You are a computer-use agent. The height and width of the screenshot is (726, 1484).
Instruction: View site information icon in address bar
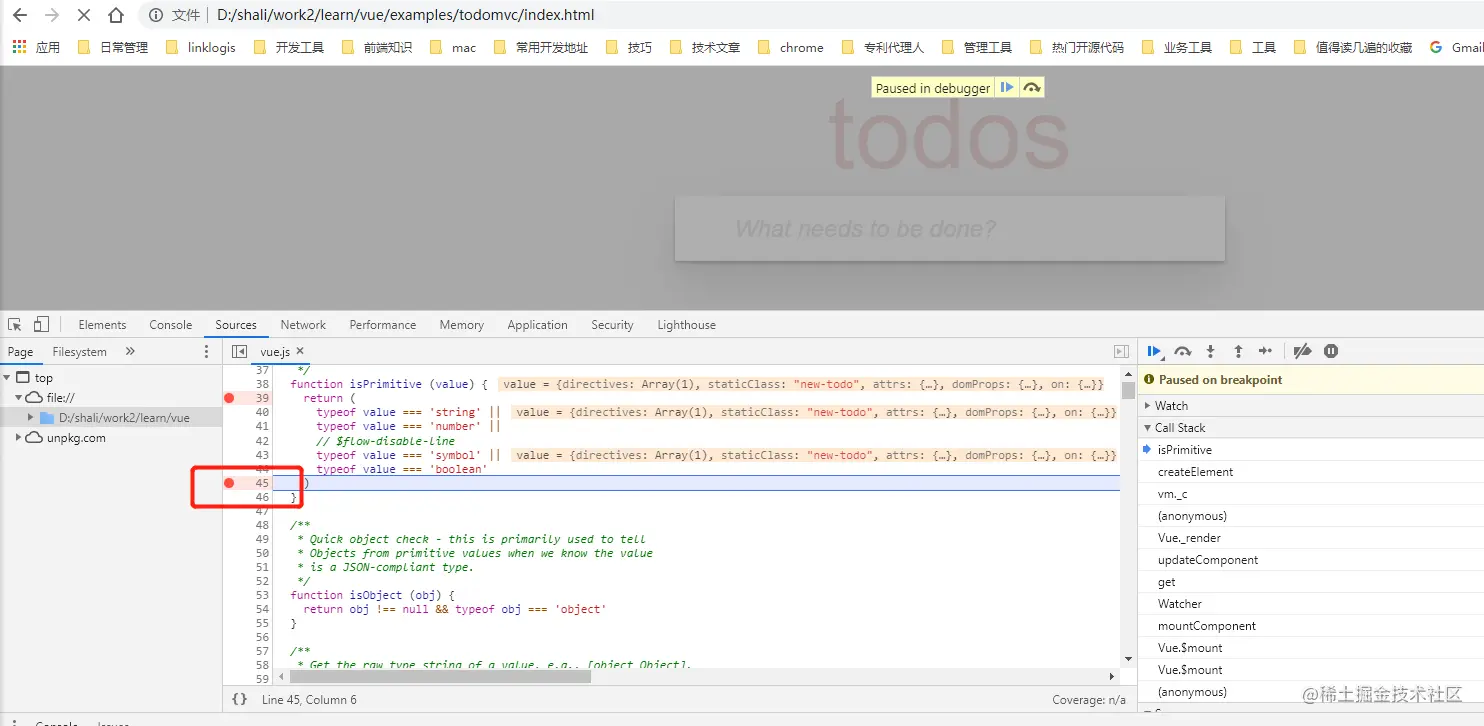coord(155,15)
